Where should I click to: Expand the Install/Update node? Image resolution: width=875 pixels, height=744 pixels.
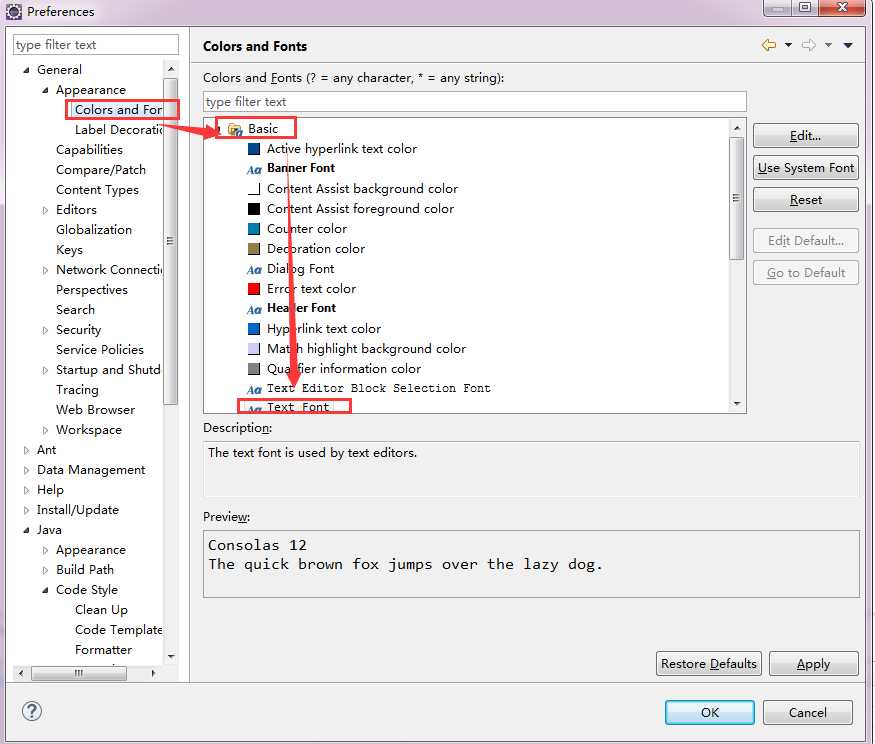[x=26, y=510]
